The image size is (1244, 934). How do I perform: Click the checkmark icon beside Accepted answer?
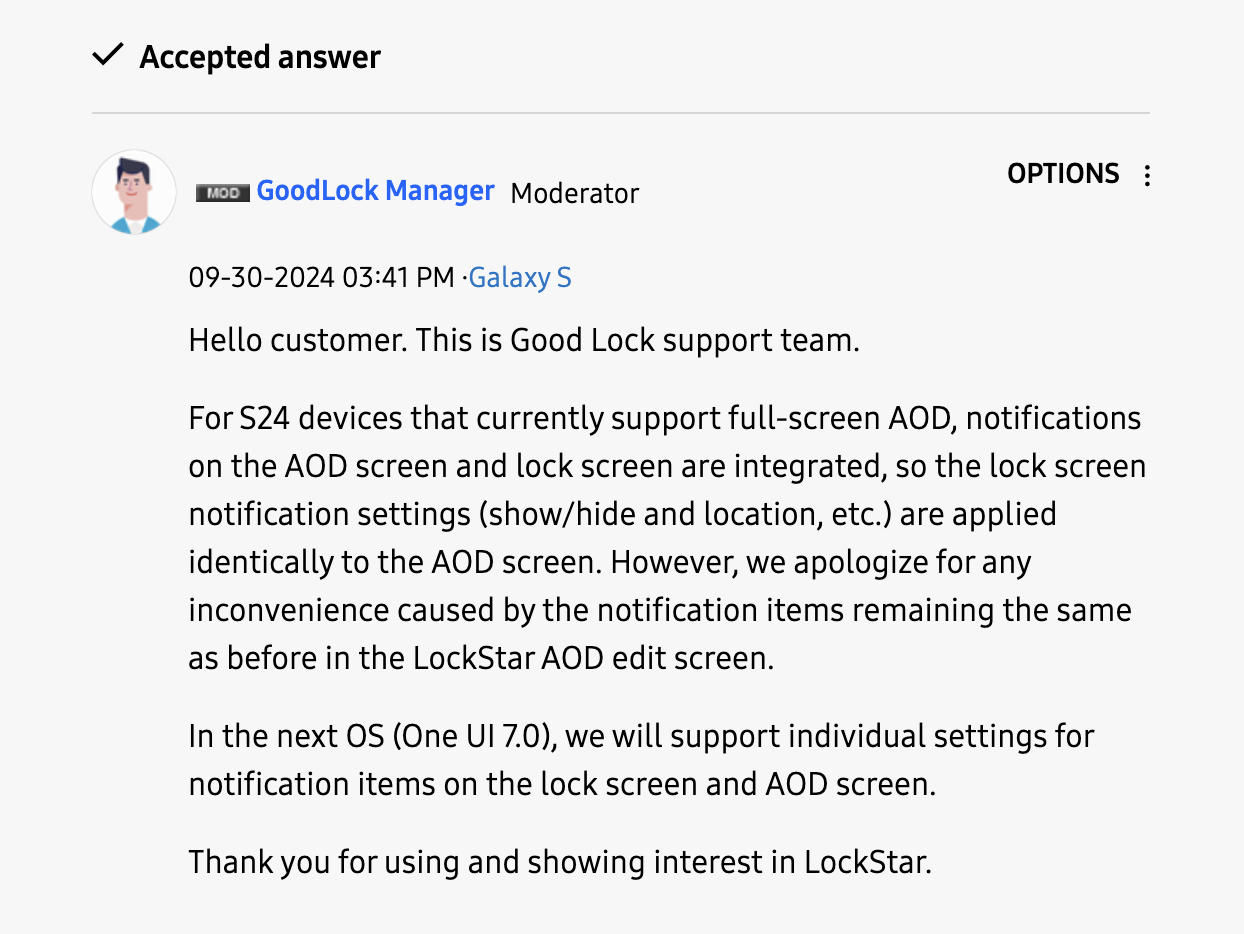point(106,57)
